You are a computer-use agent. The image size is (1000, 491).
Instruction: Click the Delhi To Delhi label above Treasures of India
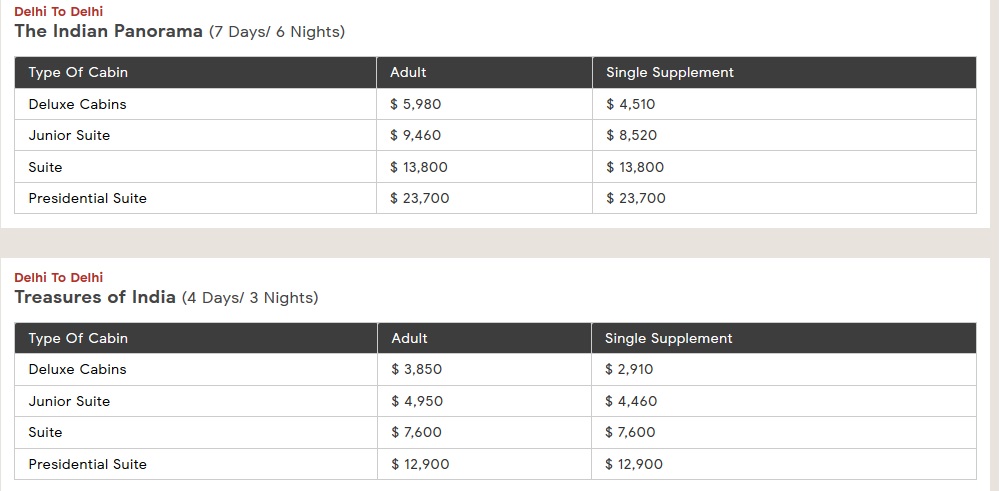[58, 277]
